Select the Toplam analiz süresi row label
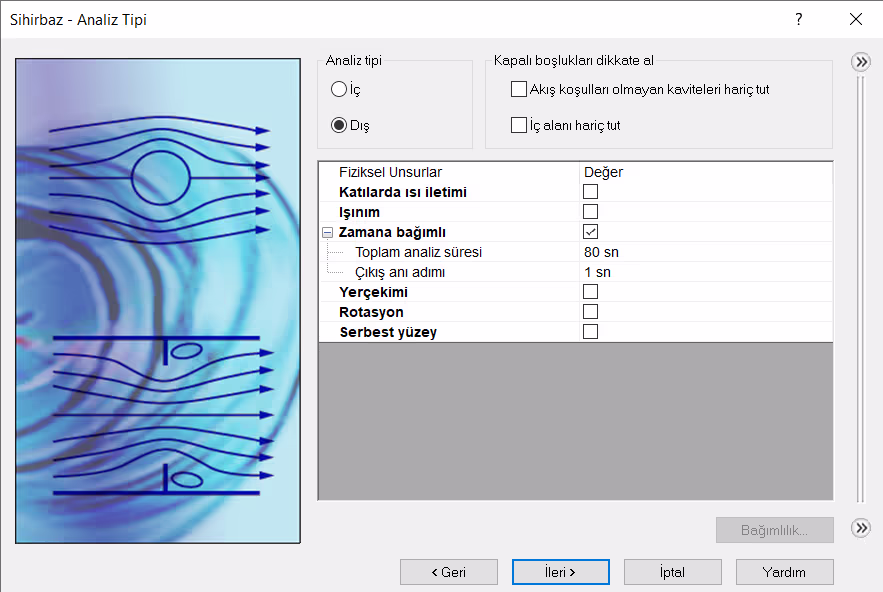The height and width of the screenshot is (592, 883). (x=418, y=252)
